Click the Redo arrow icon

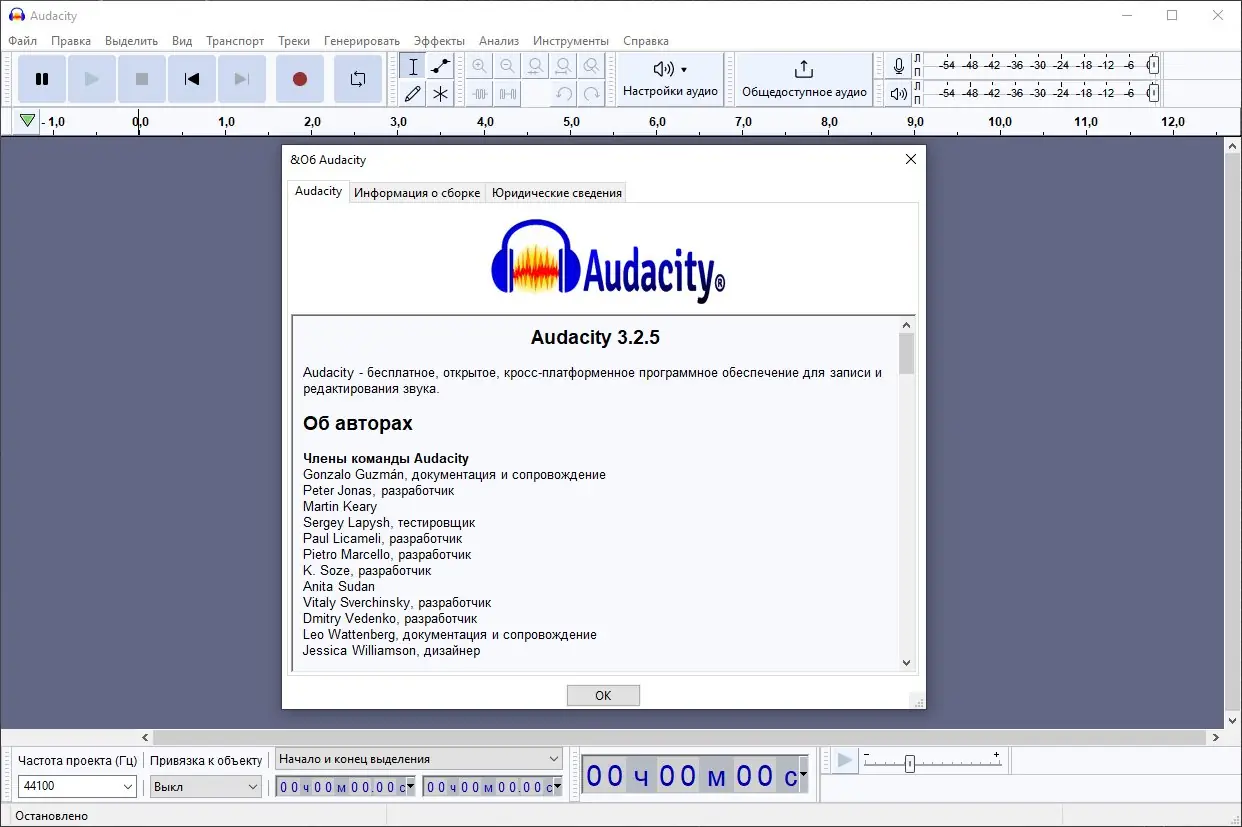[592, 94]
